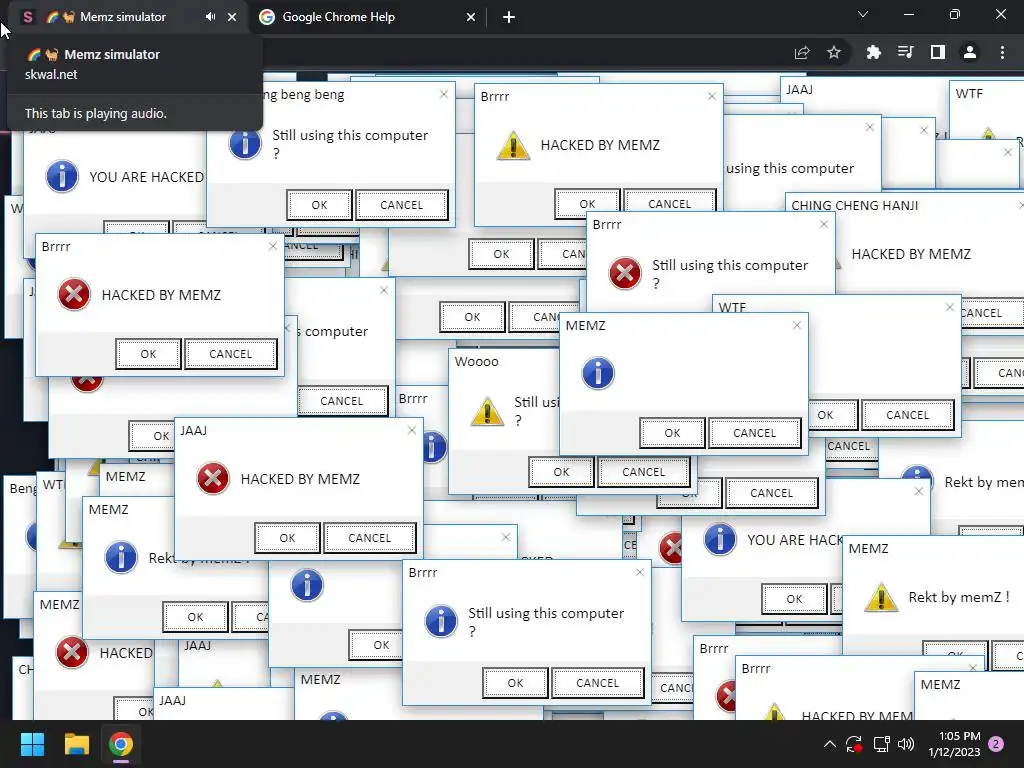Click OK in the empty MEMZ info dialog

[673, 433]
